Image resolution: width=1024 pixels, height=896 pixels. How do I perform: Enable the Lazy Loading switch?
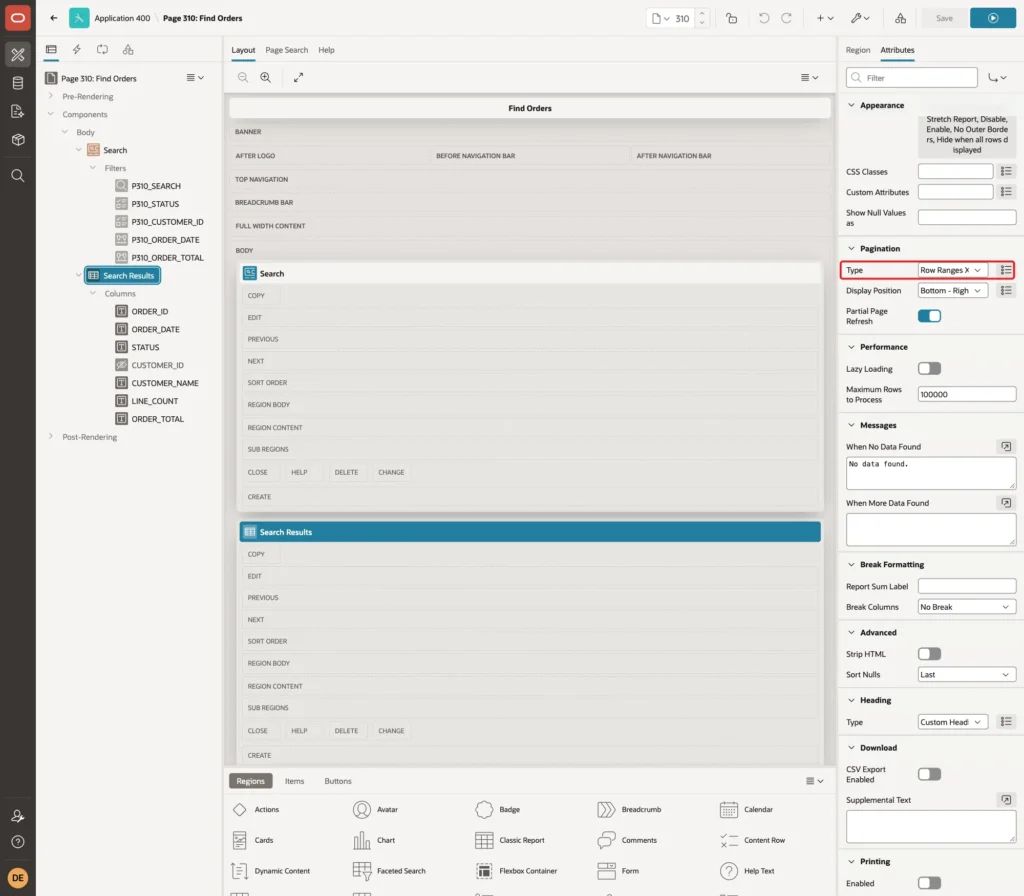point(929,368)
